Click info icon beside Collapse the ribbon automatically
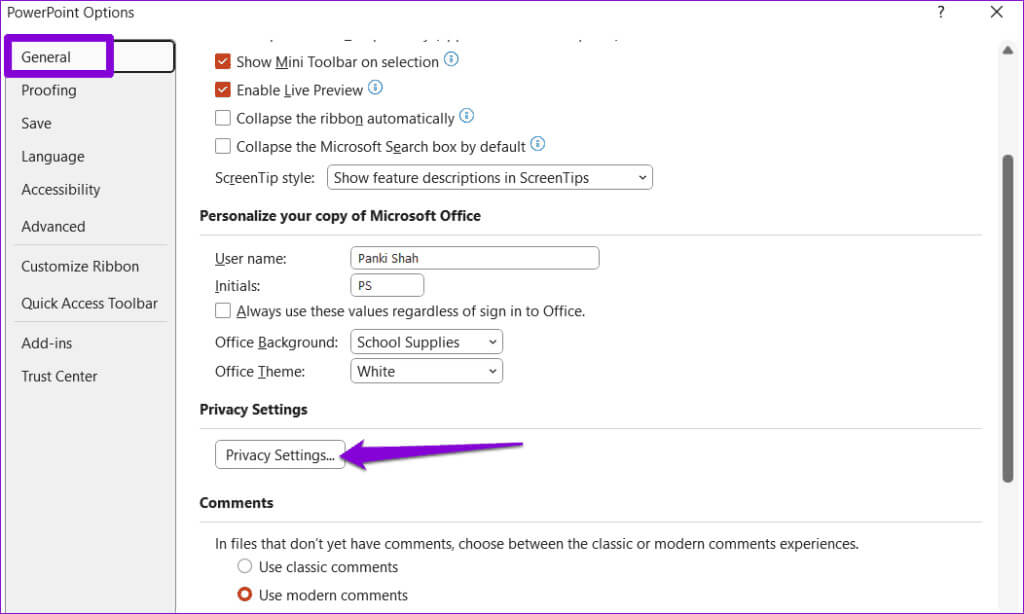The height and width of the screenshot is (614, 1024). click(x=466, y=117)
